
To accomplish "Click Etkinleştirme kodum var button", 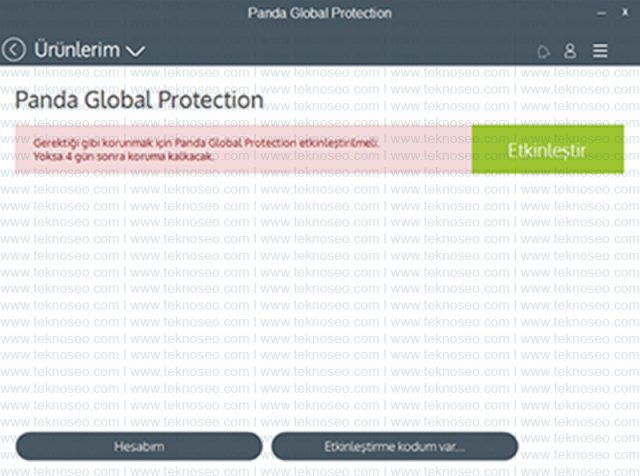I will [x=395, y=446].
